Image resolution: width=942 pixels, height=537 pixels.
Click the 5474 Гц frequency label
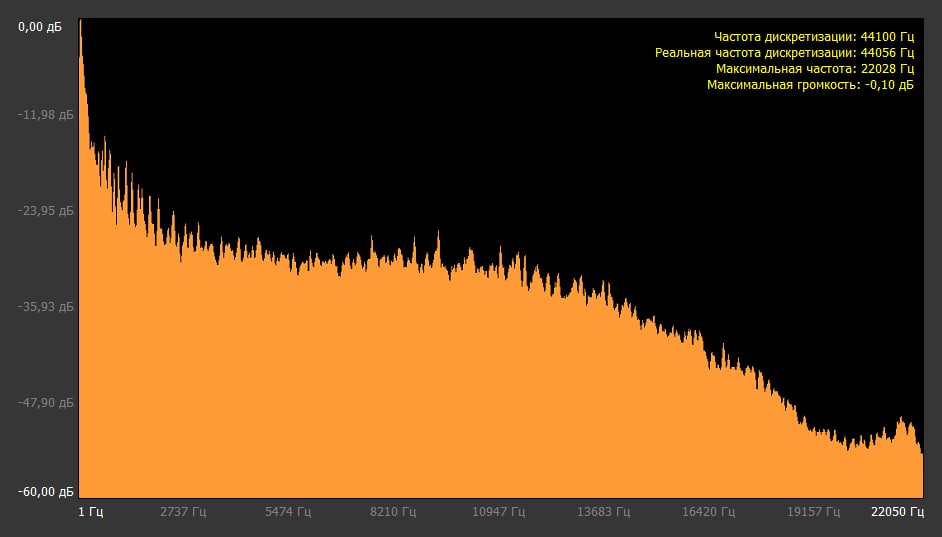click(x=288, y=512)
